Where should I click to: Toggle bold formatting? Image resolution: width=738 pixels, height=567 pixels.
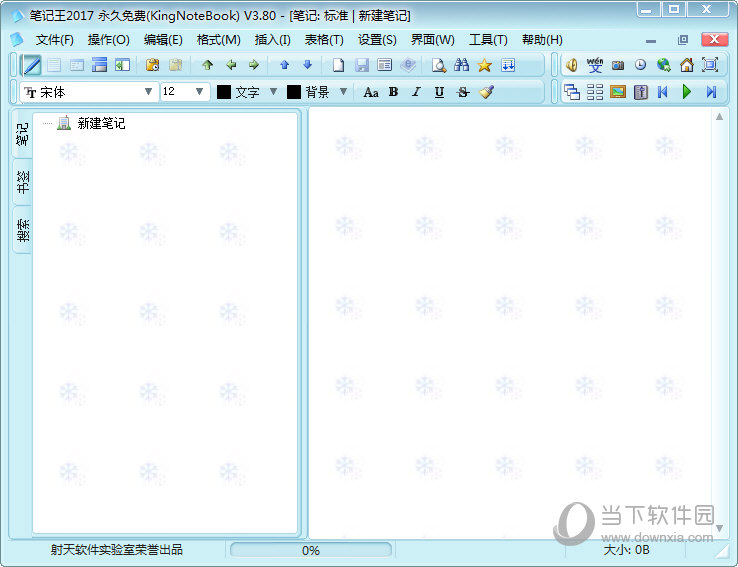393,92
